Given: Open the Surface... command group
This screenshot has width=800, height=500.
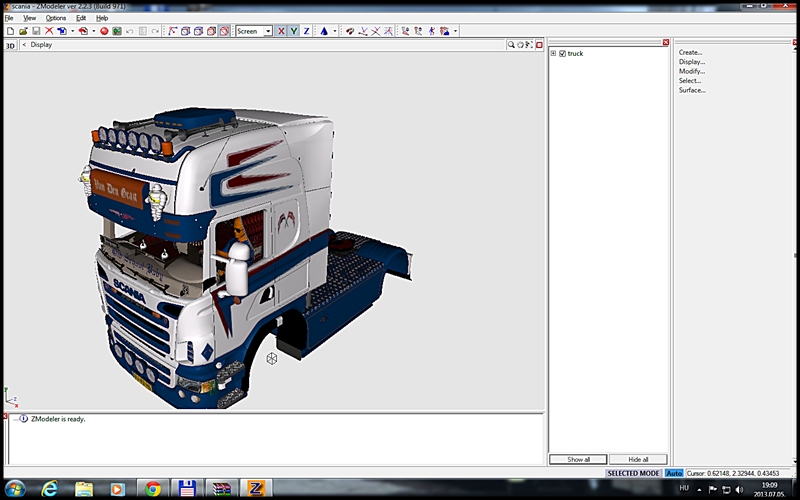Looking at the screenshot, I should click(x=692, y=90).
